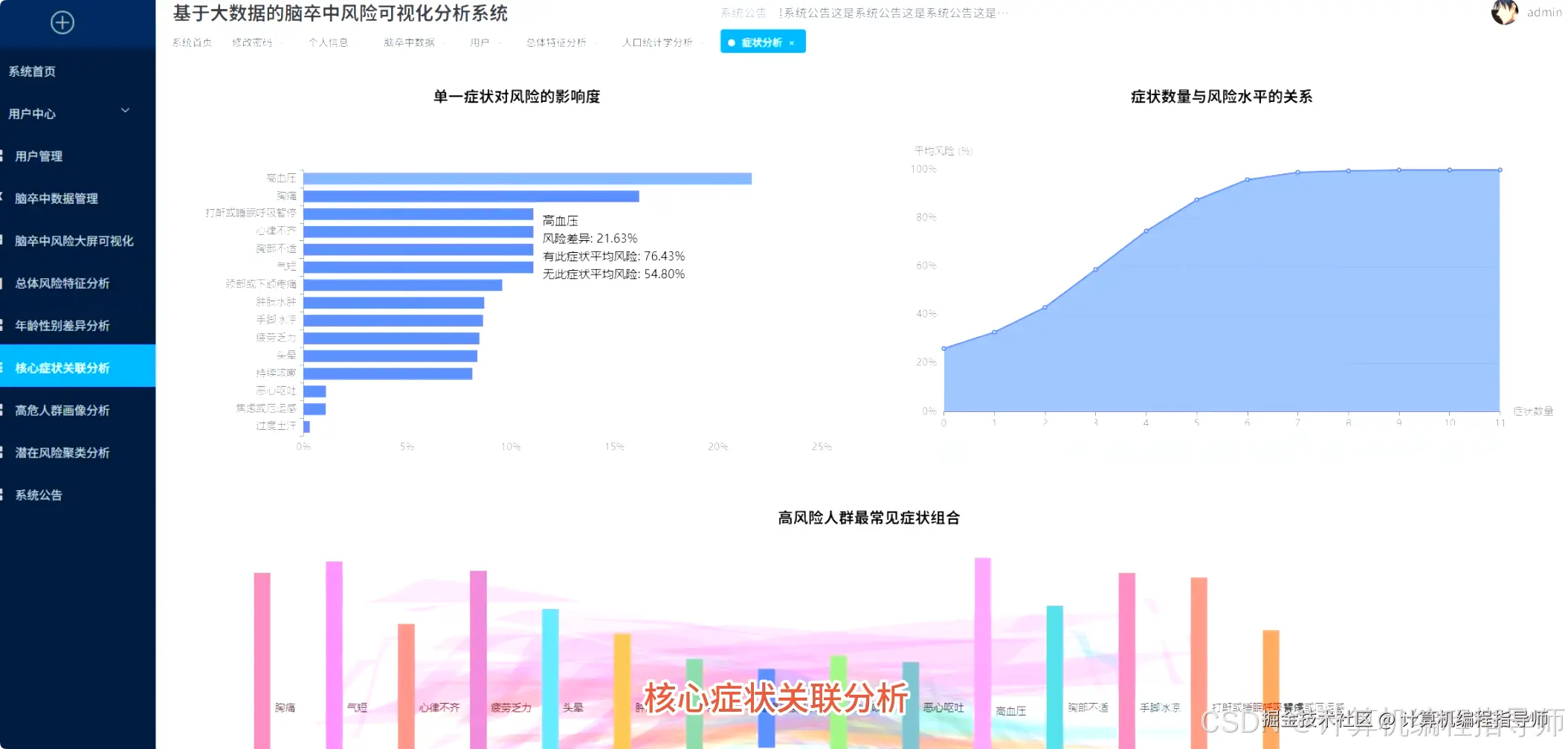
Task: Click the 气短 bar in the bar chart
Action: point(418,267)
